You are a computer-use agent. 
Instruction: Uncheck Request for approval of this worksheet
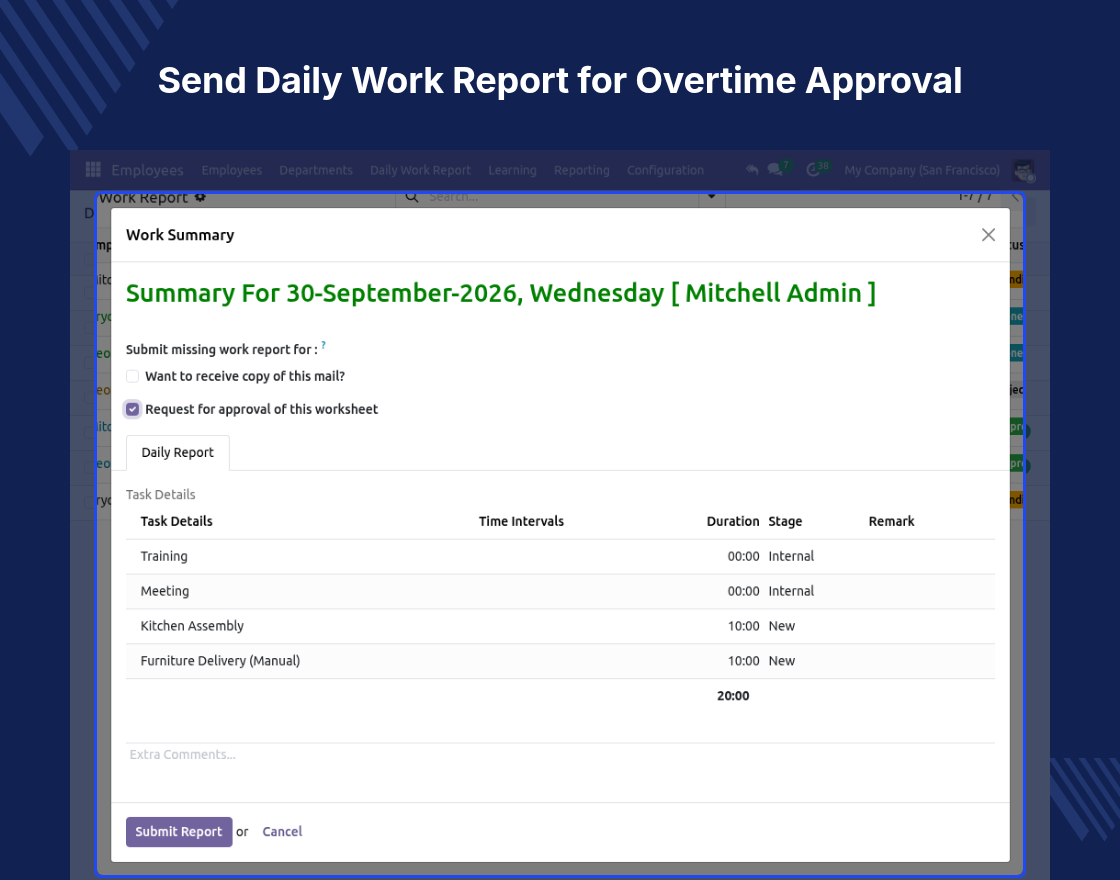point(132,409)
